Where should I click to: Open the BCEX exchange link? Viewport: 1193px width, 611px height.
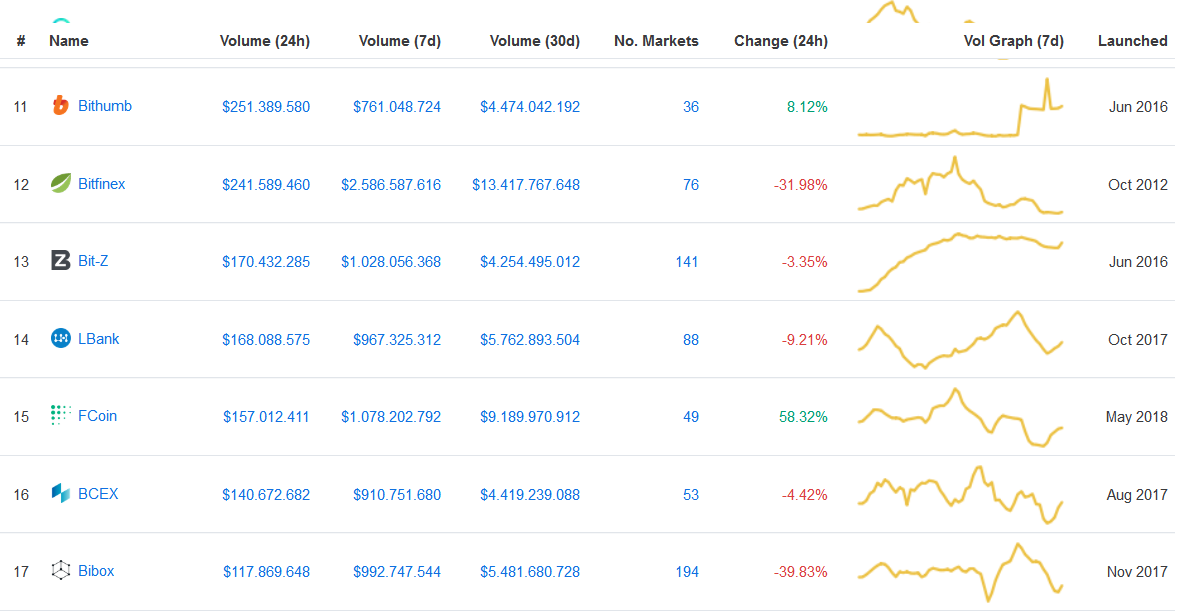(x=98, y=493)
